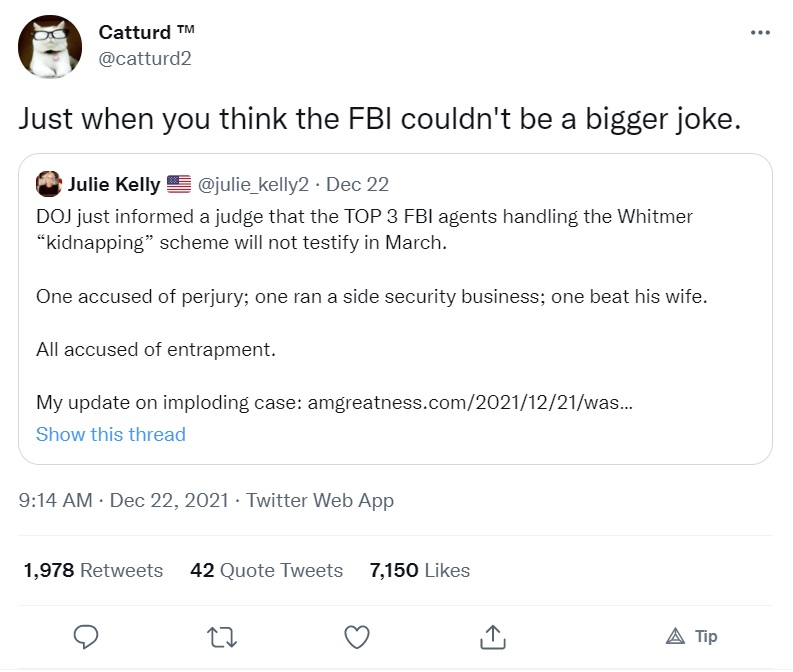This screenshot has width=793, height=672.
Task: Click Catturd's cat profile avatar
Action: click(50, 46)
